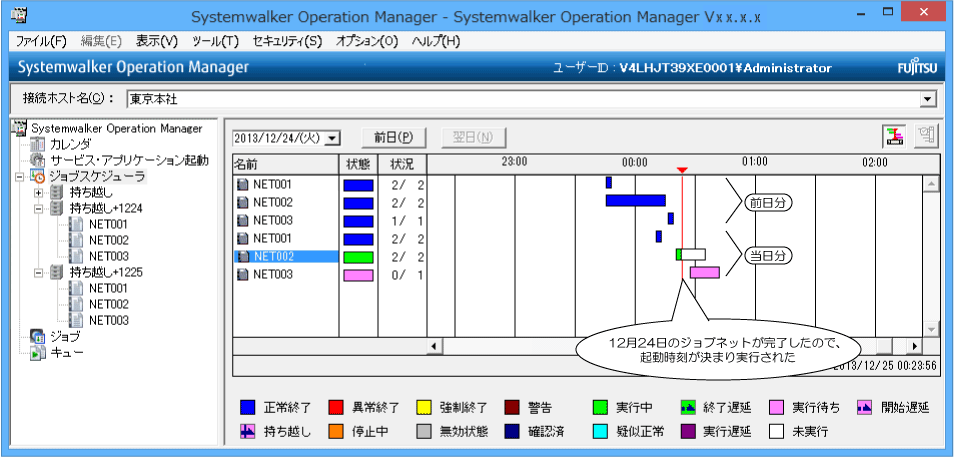Open the セキュリティ(S) menu
The width and height of the screenshot is (954, 457).
click(x=287, y=41)
